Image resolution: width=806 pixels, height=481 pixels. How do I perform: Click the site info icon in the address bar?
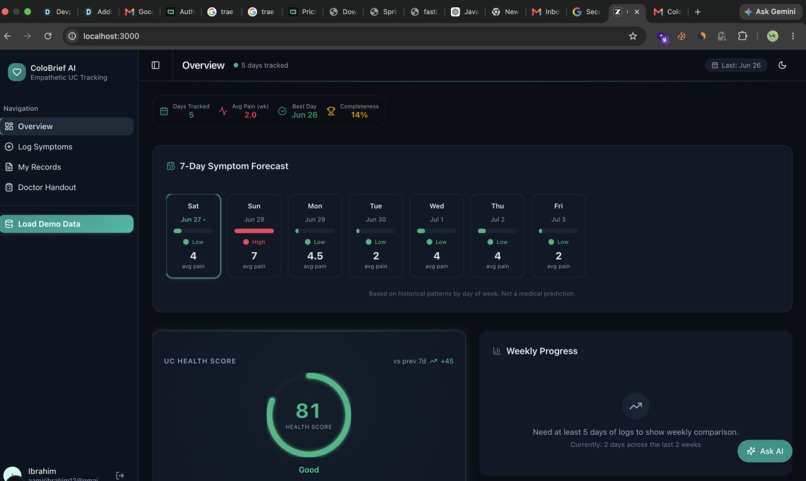pos(72,36)
